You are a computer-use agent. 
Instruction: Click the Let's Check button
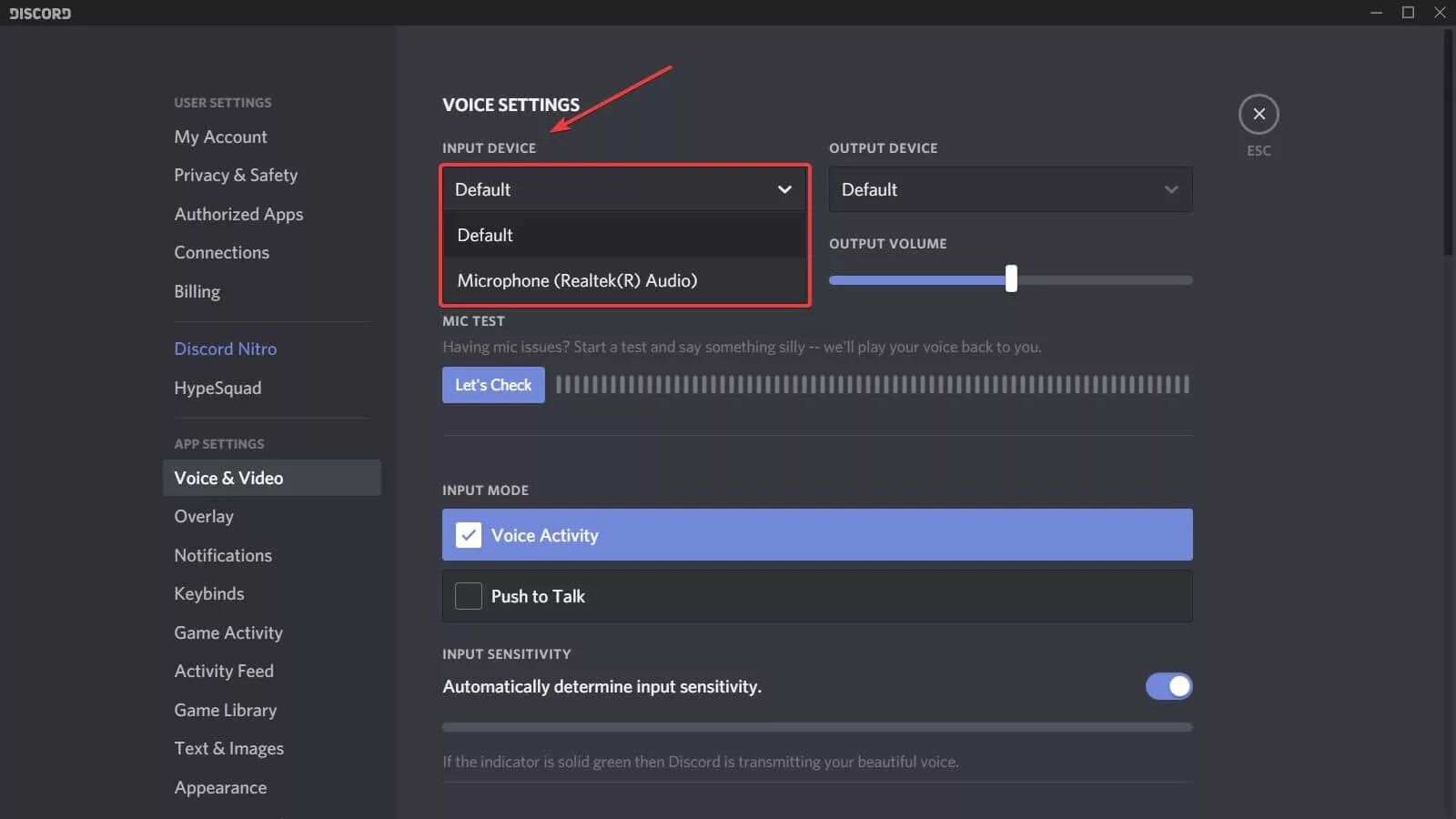pos(493,385)
